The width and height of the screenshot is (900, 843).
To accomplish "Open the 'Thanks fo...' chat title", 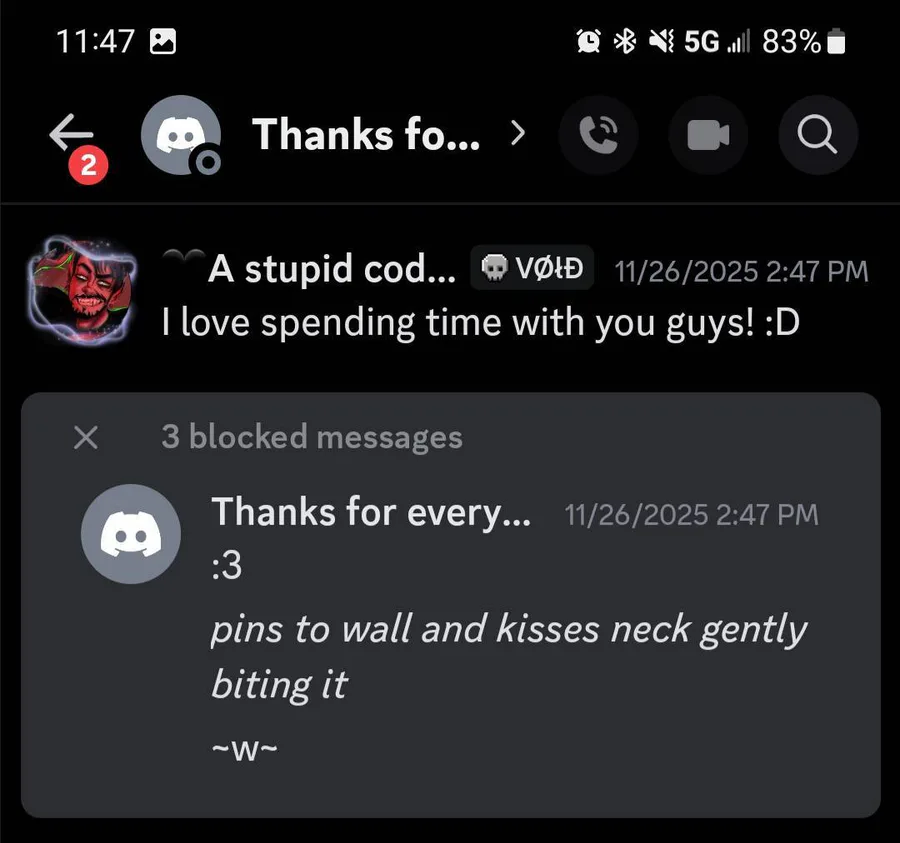I will (366, 134).
